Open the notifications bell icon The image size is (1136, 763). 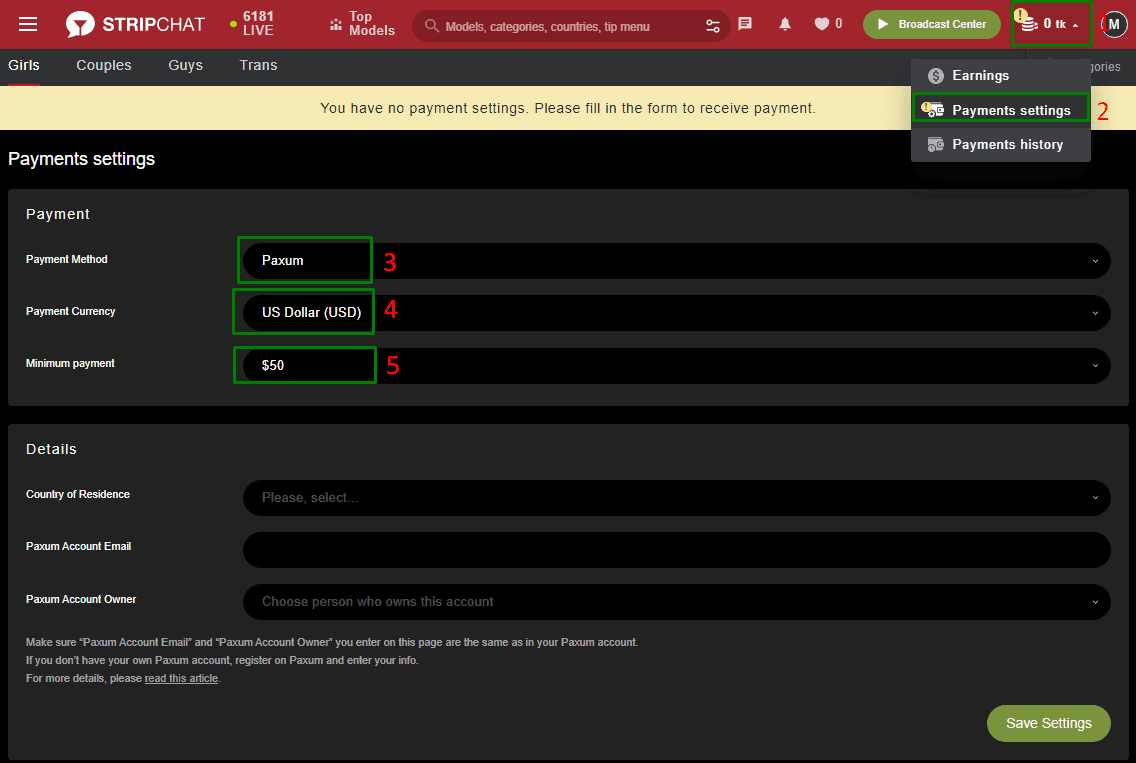tap(785, 24)
